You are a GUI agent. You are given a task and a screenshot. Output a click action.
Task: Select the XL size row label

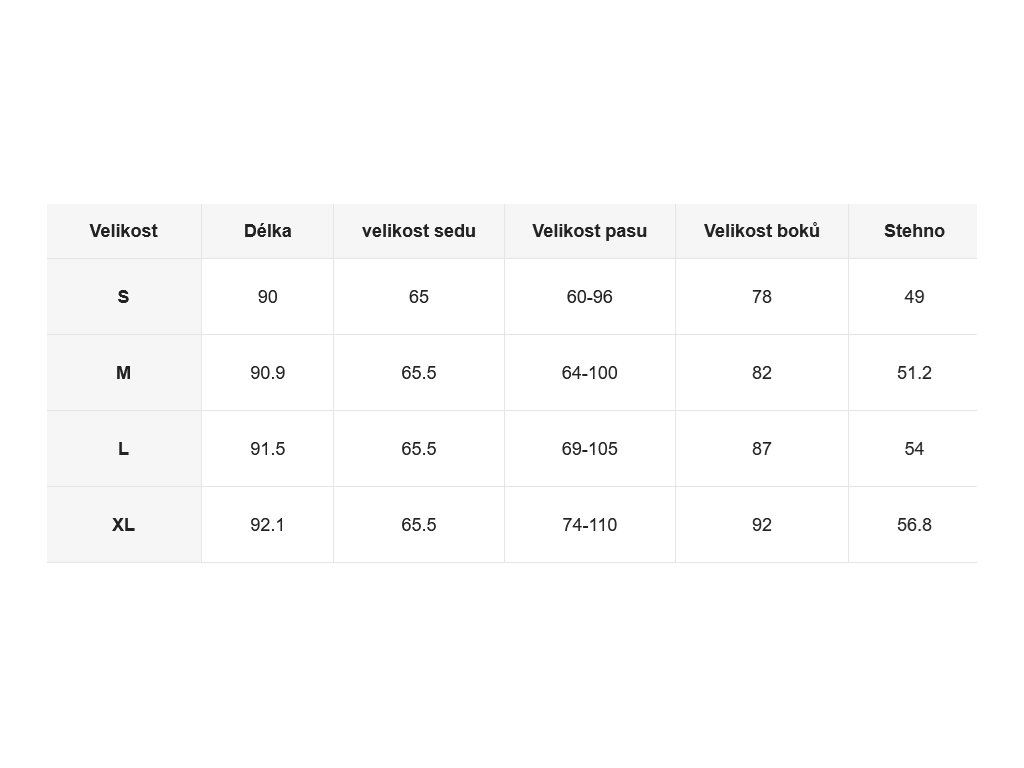[x=123, y=524]
